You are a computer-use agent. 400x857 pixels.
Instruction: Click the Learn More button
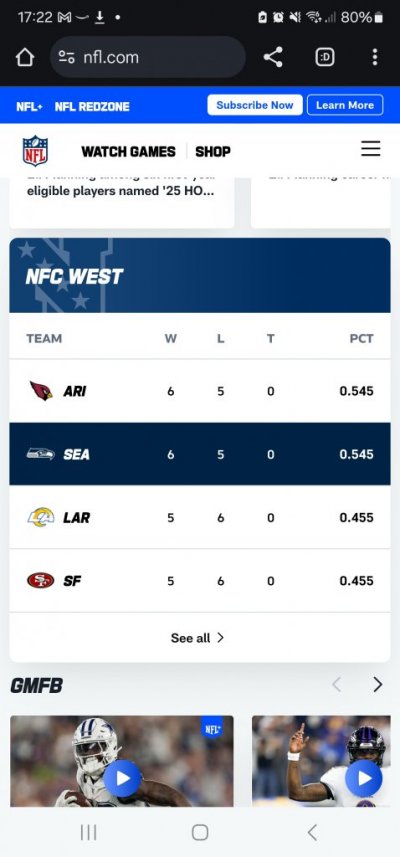pyautogui.click(x=345, y=105)
